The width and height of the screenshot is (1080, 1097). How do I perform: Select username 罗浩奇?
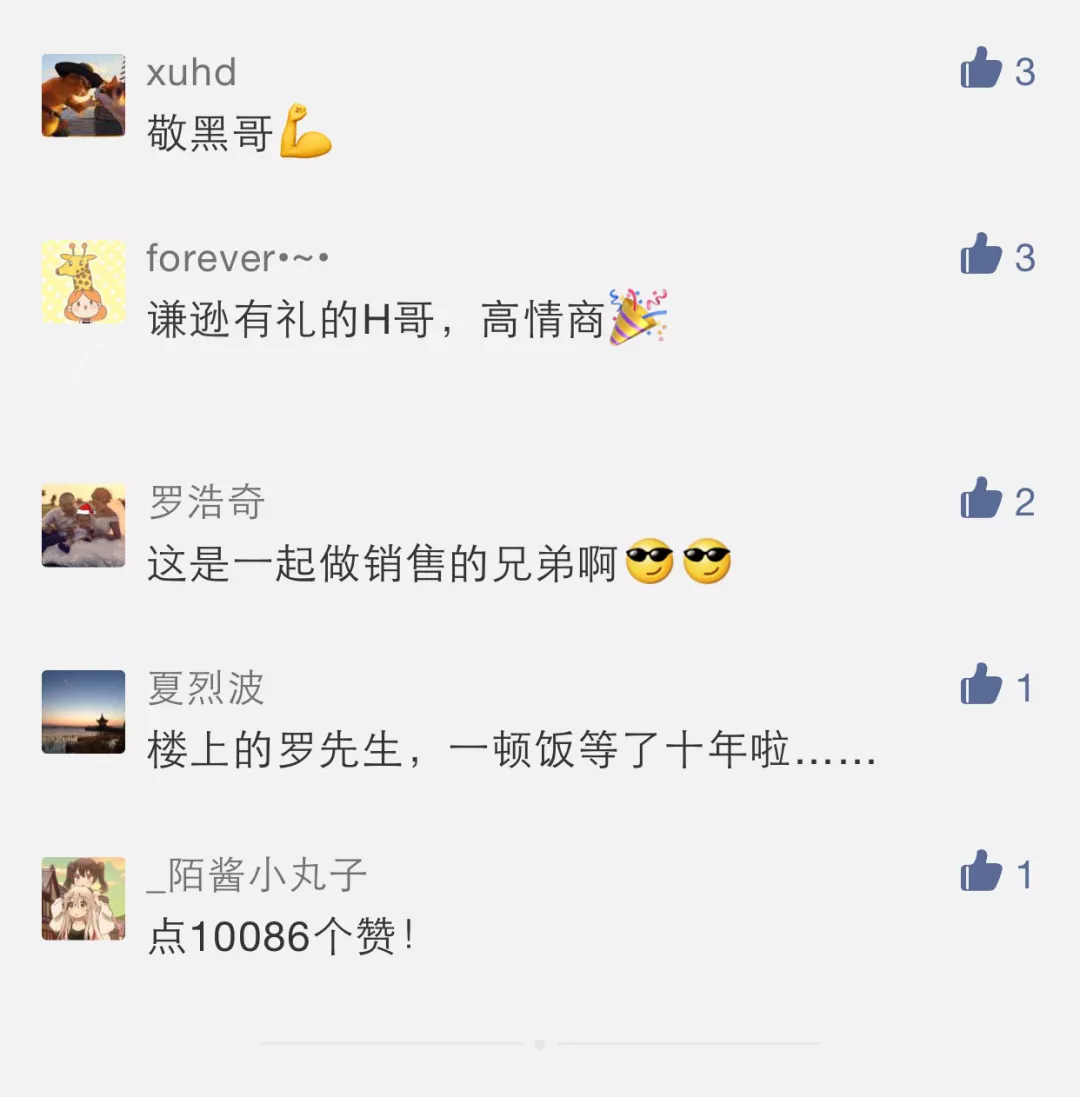point(206,502)
